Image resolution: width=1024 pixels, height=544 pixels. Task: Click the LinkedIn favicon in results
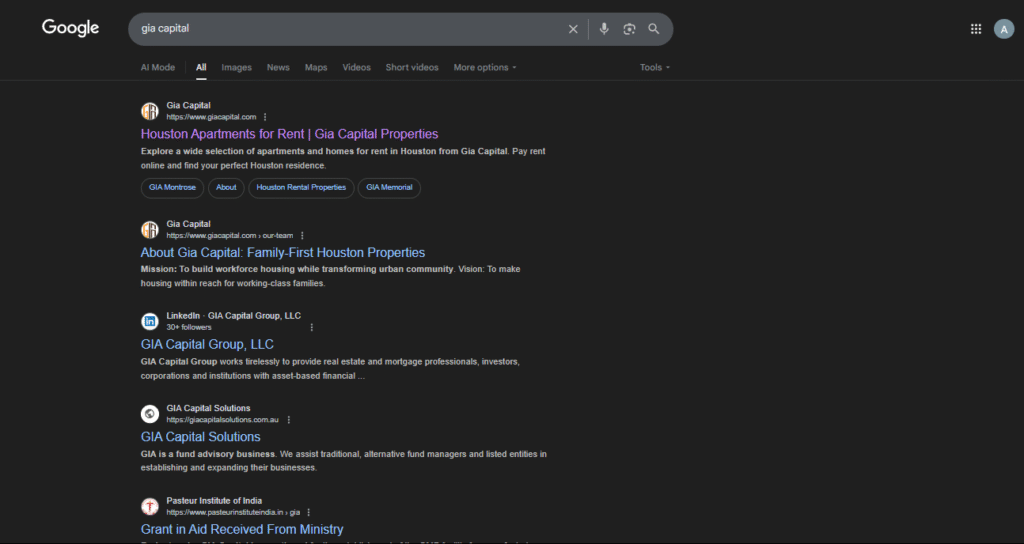pos(150,321)
